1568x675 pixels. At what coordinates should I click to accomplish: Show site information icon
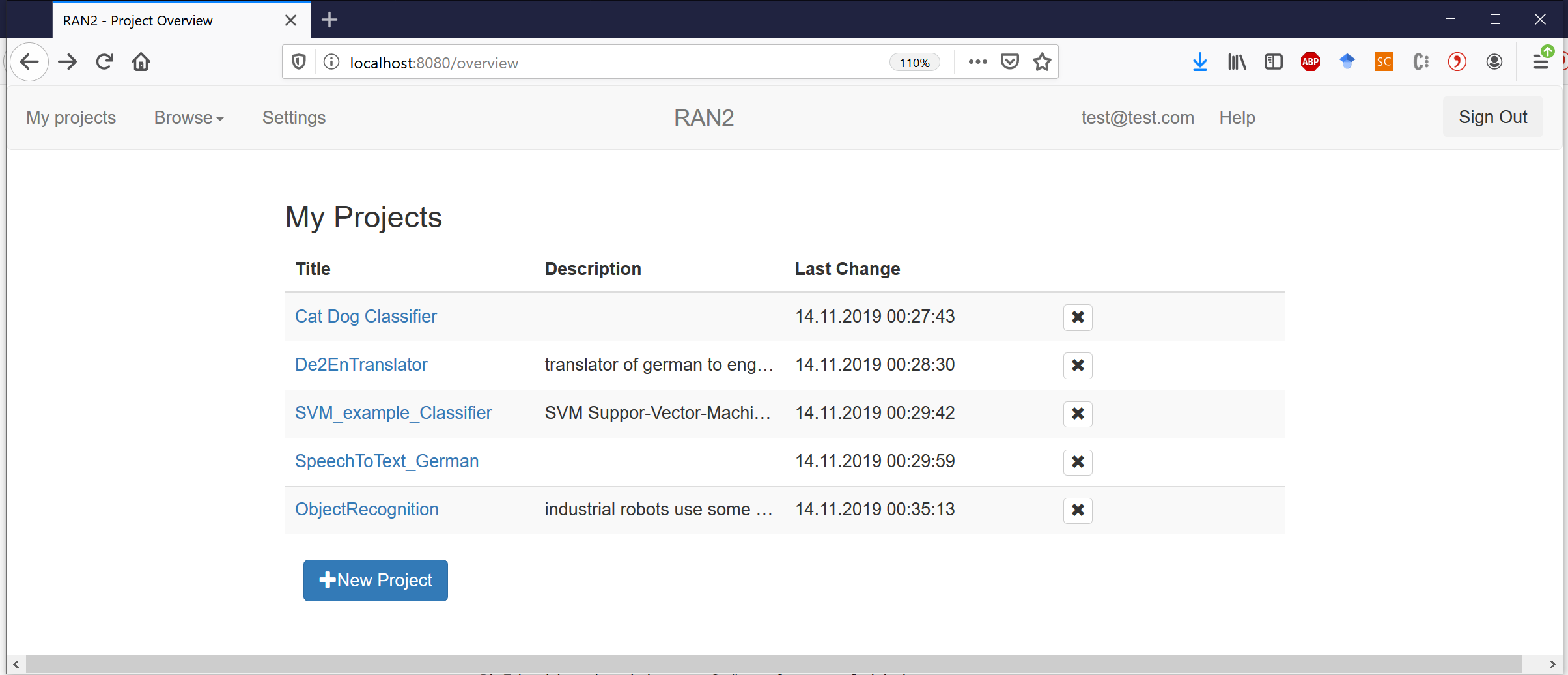point(331,62)
